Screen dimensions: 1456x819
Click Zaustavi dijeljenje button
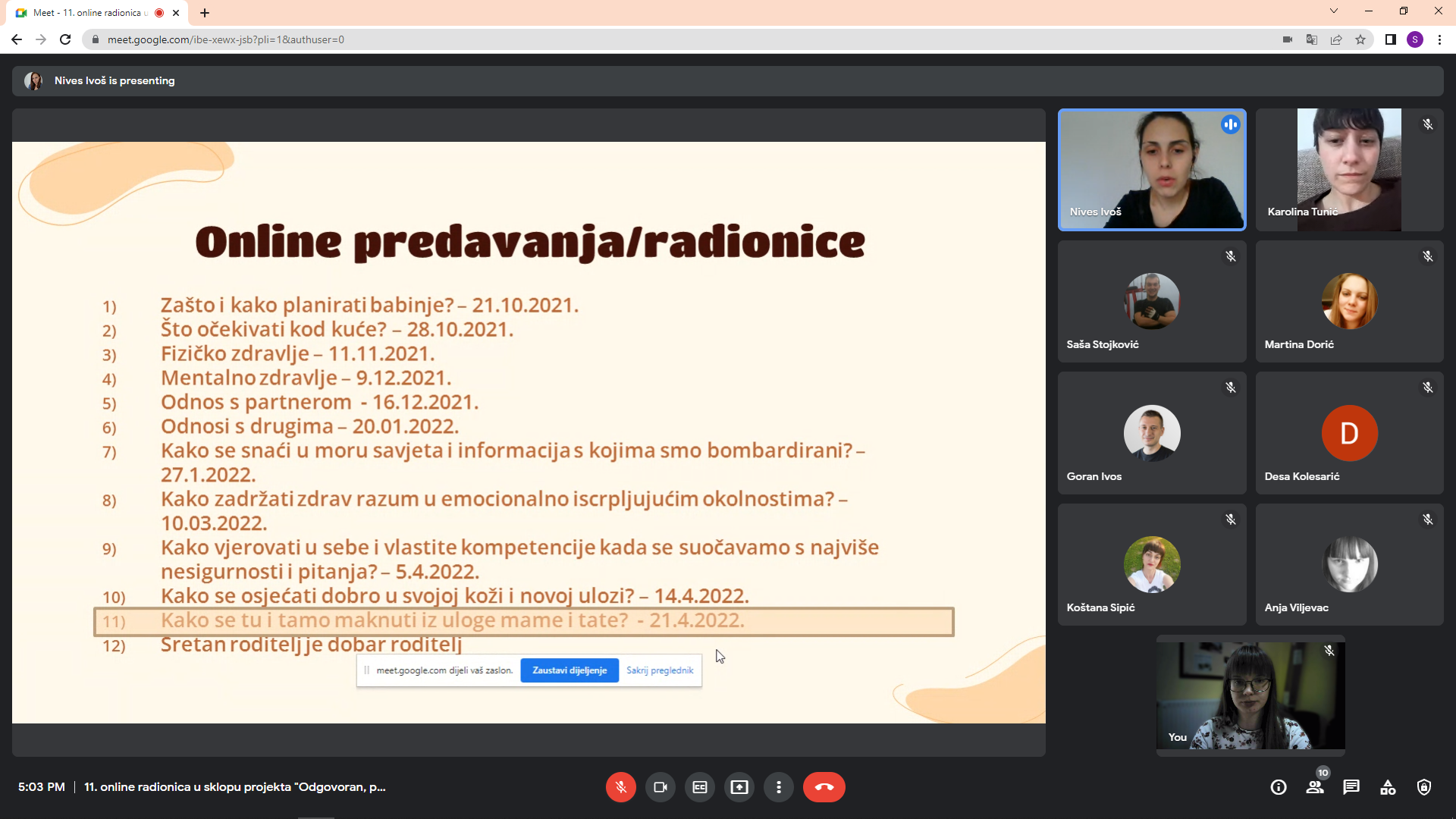coord(570,670)
